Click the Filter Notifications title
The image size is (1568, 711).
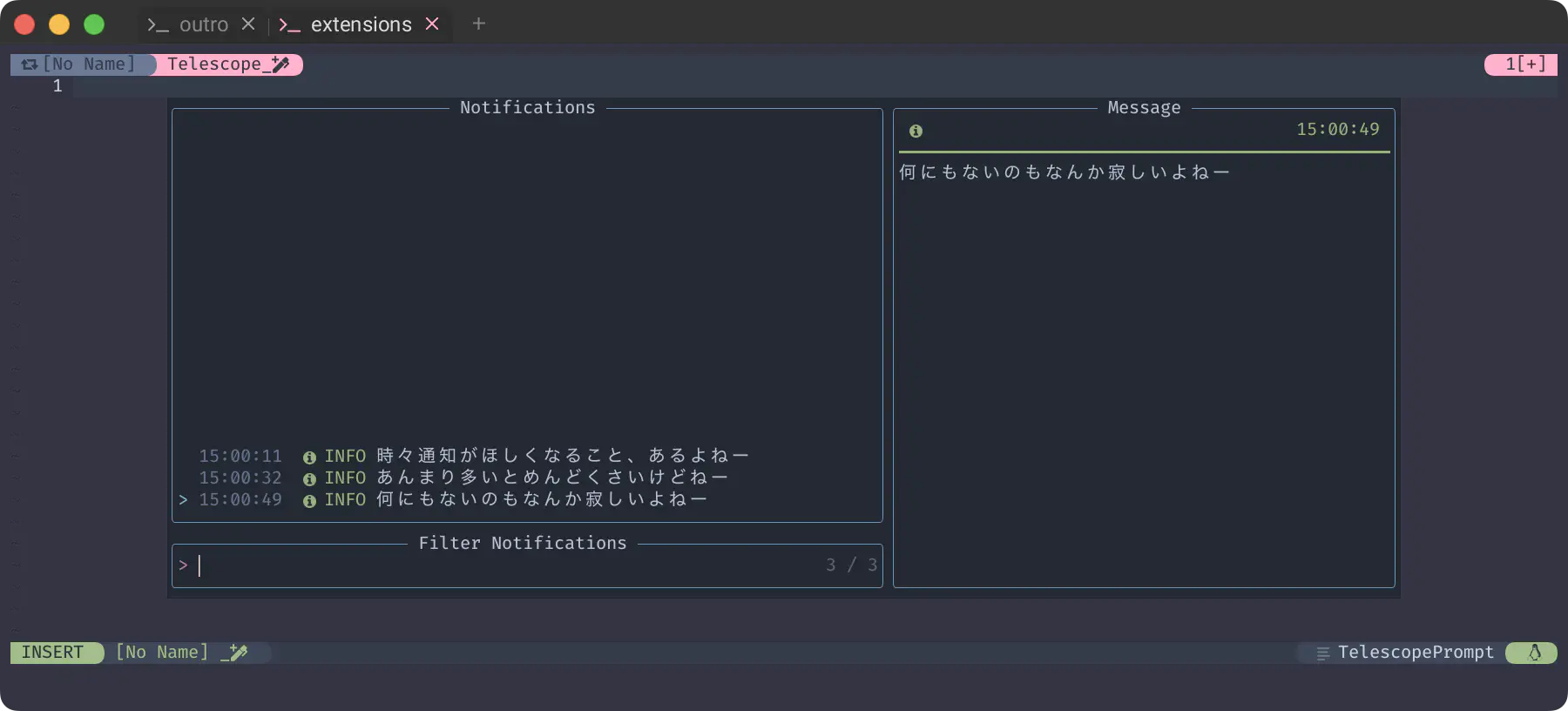coord(523,543)
